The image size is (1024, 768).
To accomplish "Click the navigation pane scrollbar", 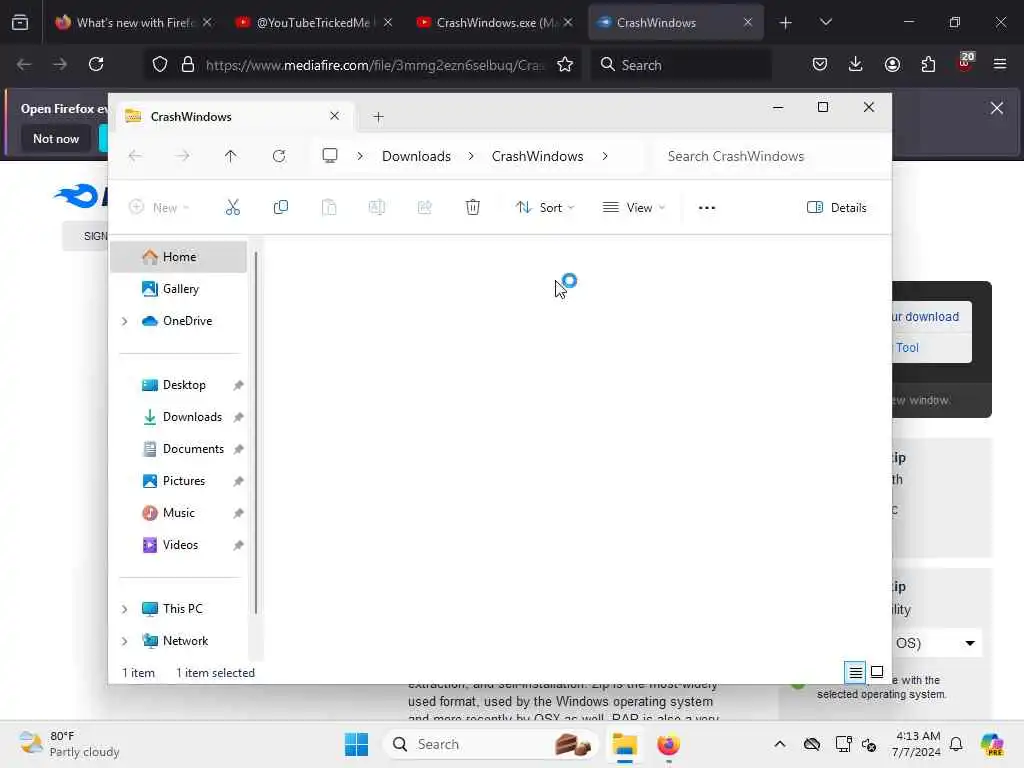I will click(x=255, y=432).
